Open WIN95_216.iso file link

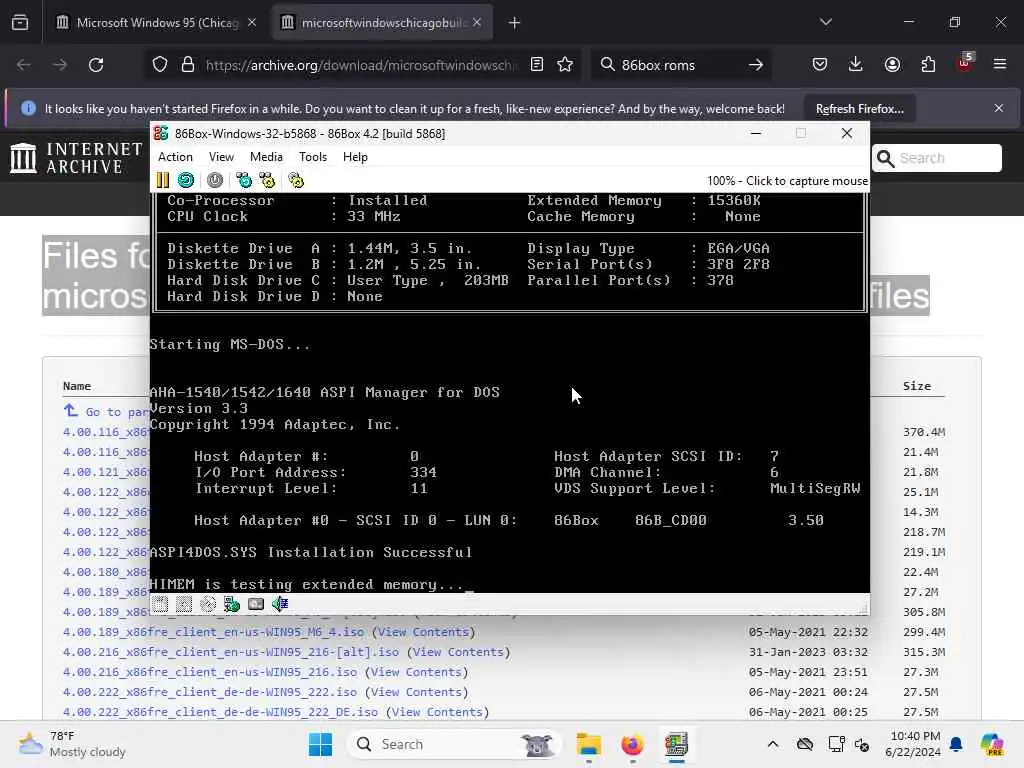[x=210, y=672]
